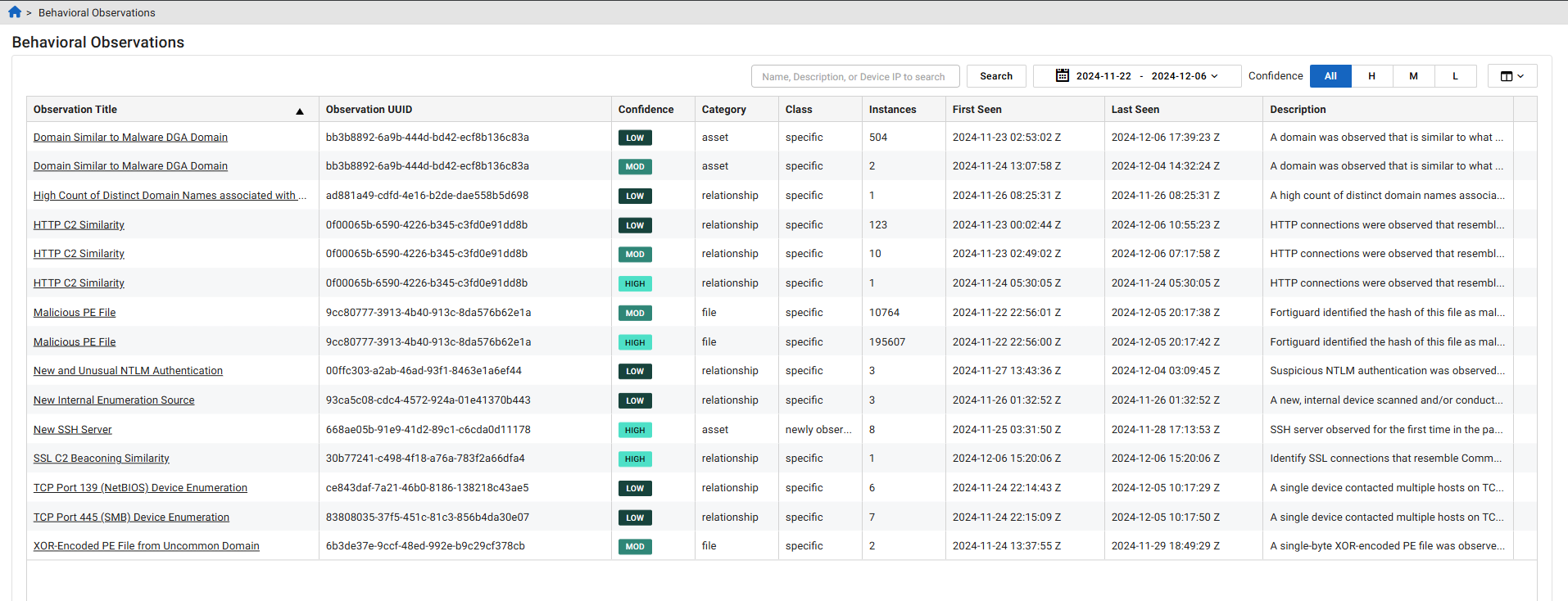This screenshot has height=601, width=1568.
Task: Sort by the Instances column header
Action: pos(892,110)
